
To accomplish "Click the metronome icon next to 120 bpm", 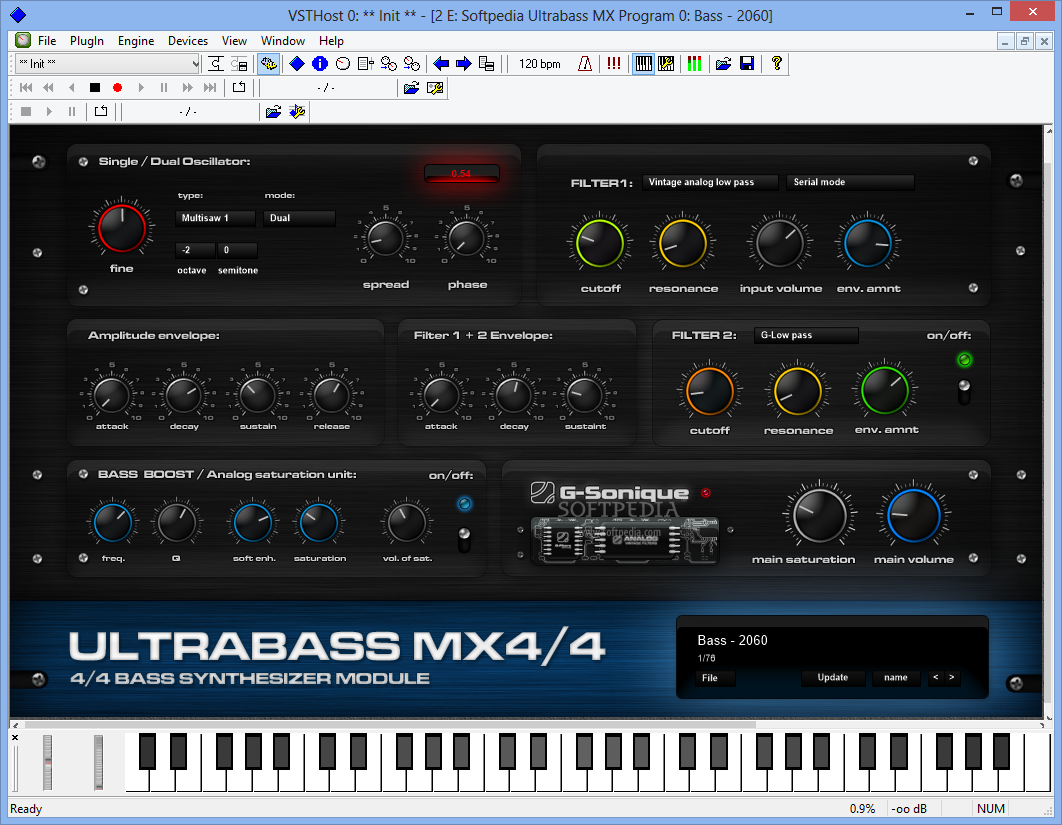I will (x=585, y=64).
